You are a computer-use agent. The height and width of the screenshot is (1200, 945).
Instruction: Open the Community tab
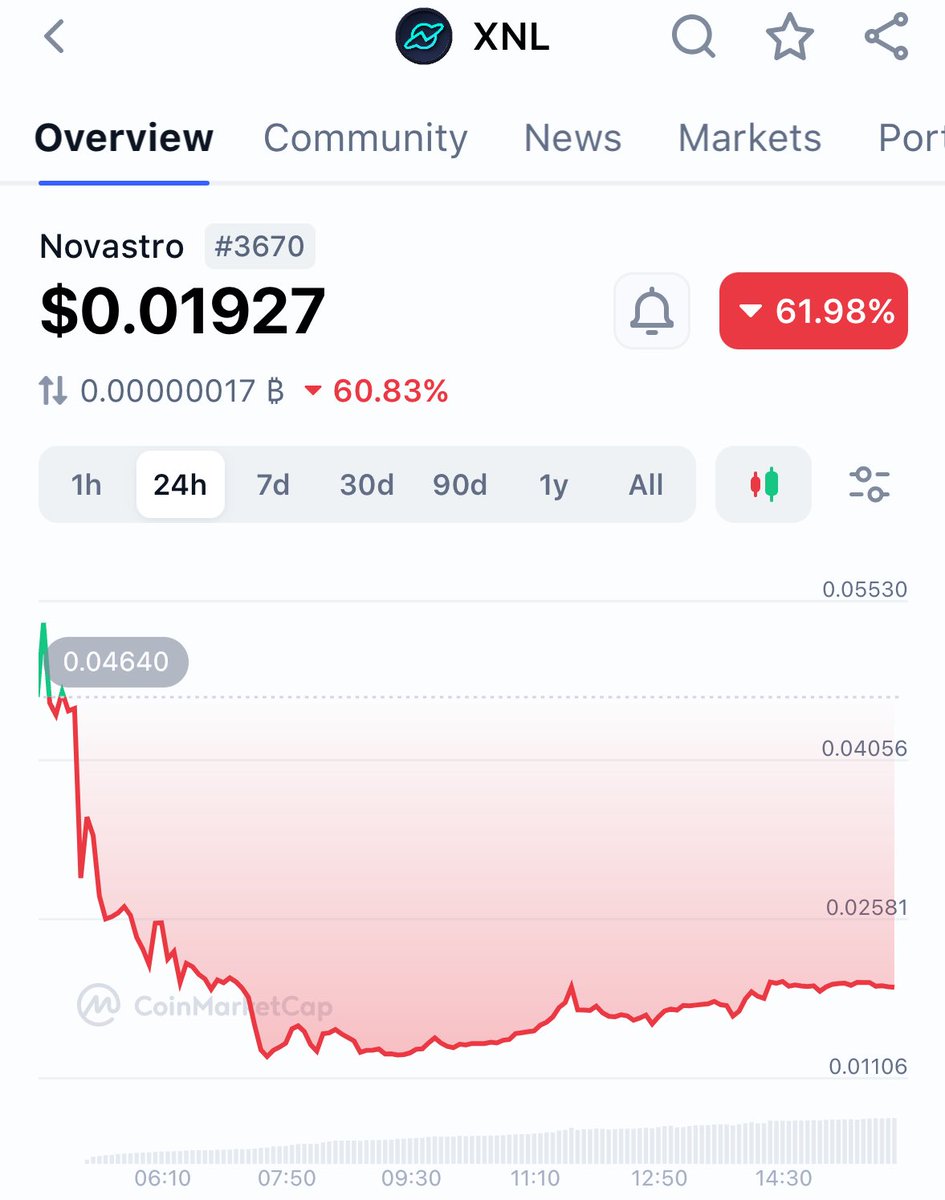pos(365,138)
